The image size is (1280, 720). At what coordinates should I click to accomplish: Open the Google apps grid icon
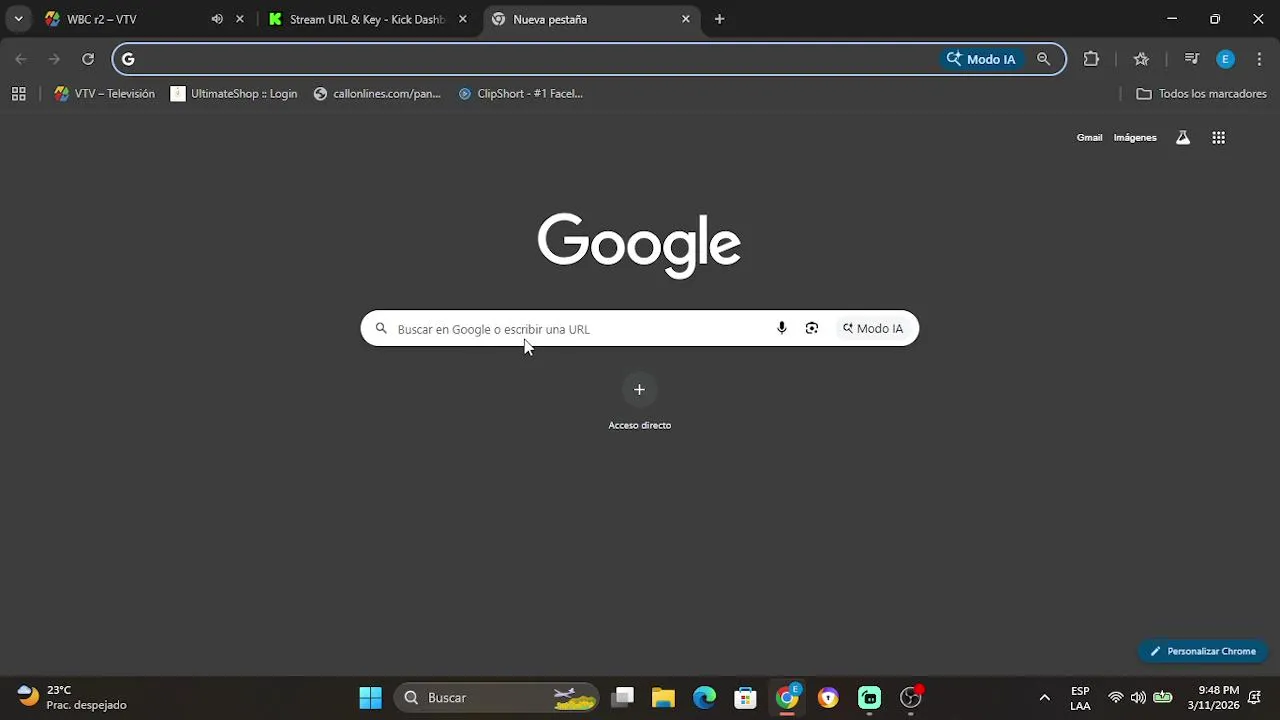point(1218,138)
